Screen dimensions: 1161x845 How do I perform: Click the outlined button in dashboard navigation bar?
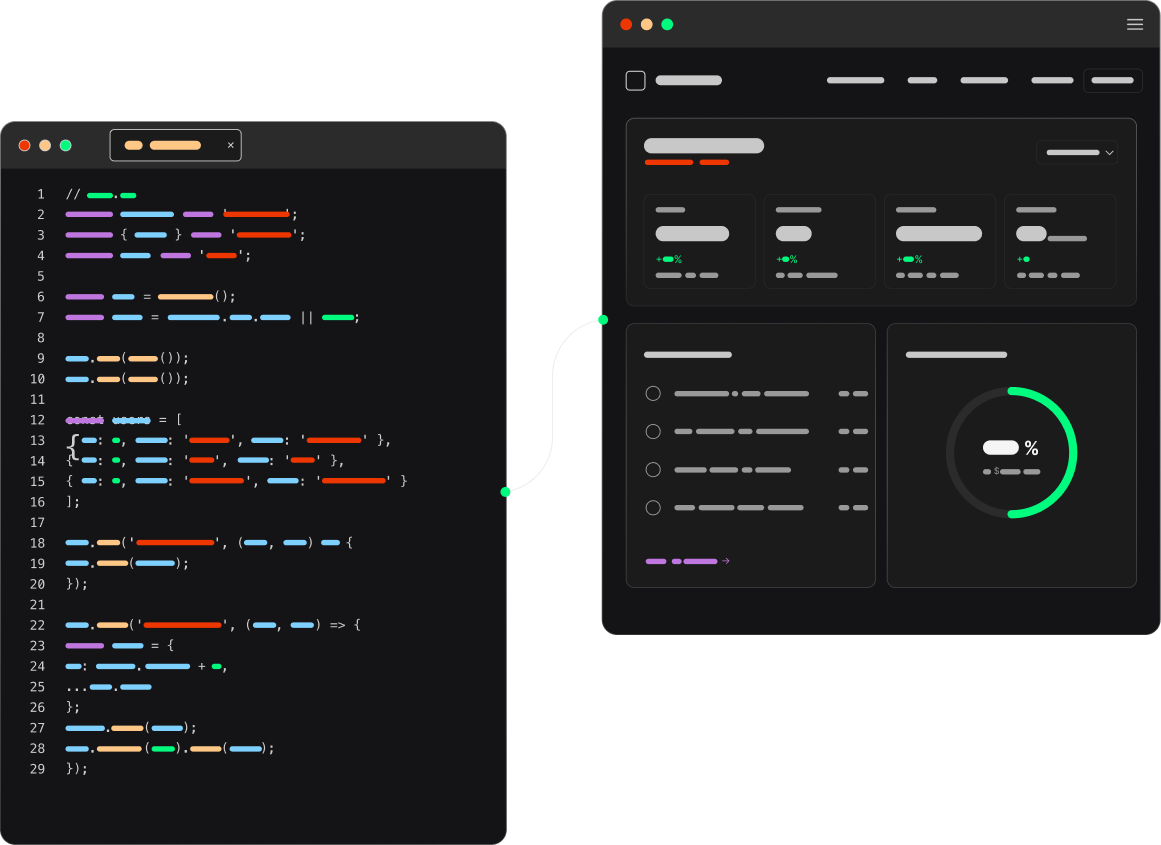pyautogui.click(x=1112, y=80)
